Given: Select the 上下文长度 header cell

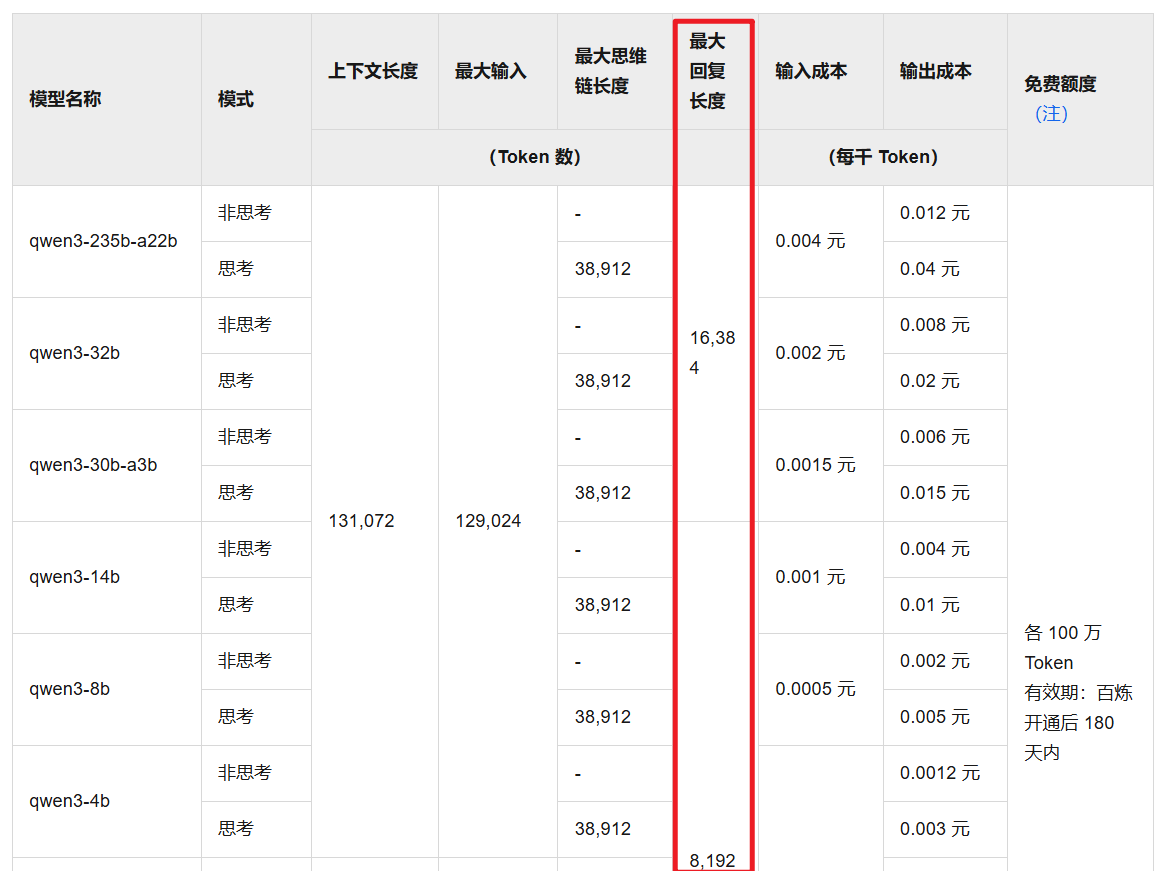Looking at the screenshot, I should click(x=373, y=71).
